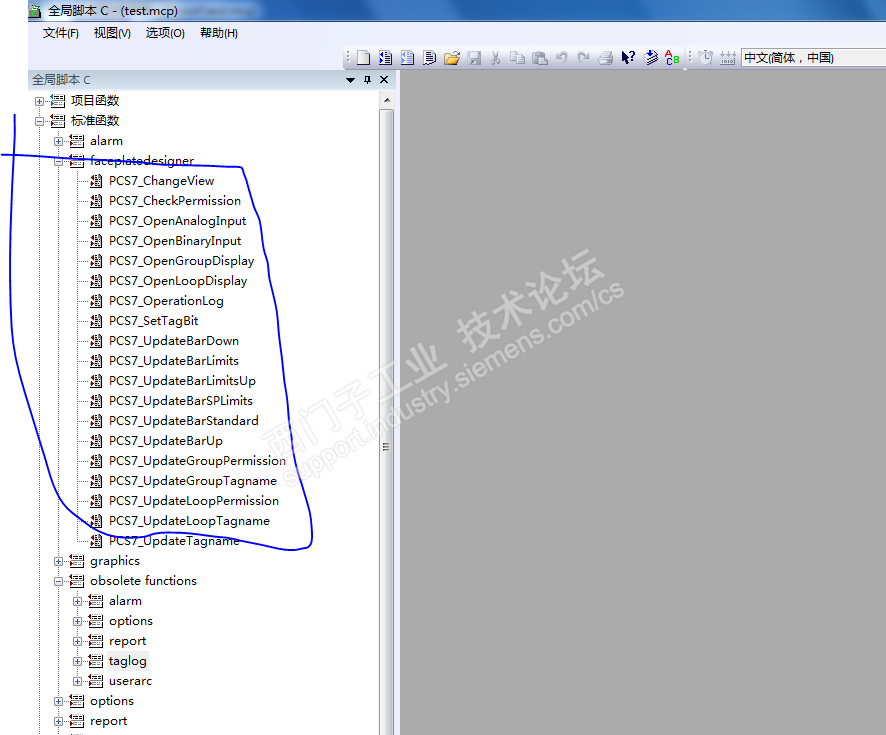Expand the top alarm node under 标准函数
886x735 pixels.
[58, 141]
